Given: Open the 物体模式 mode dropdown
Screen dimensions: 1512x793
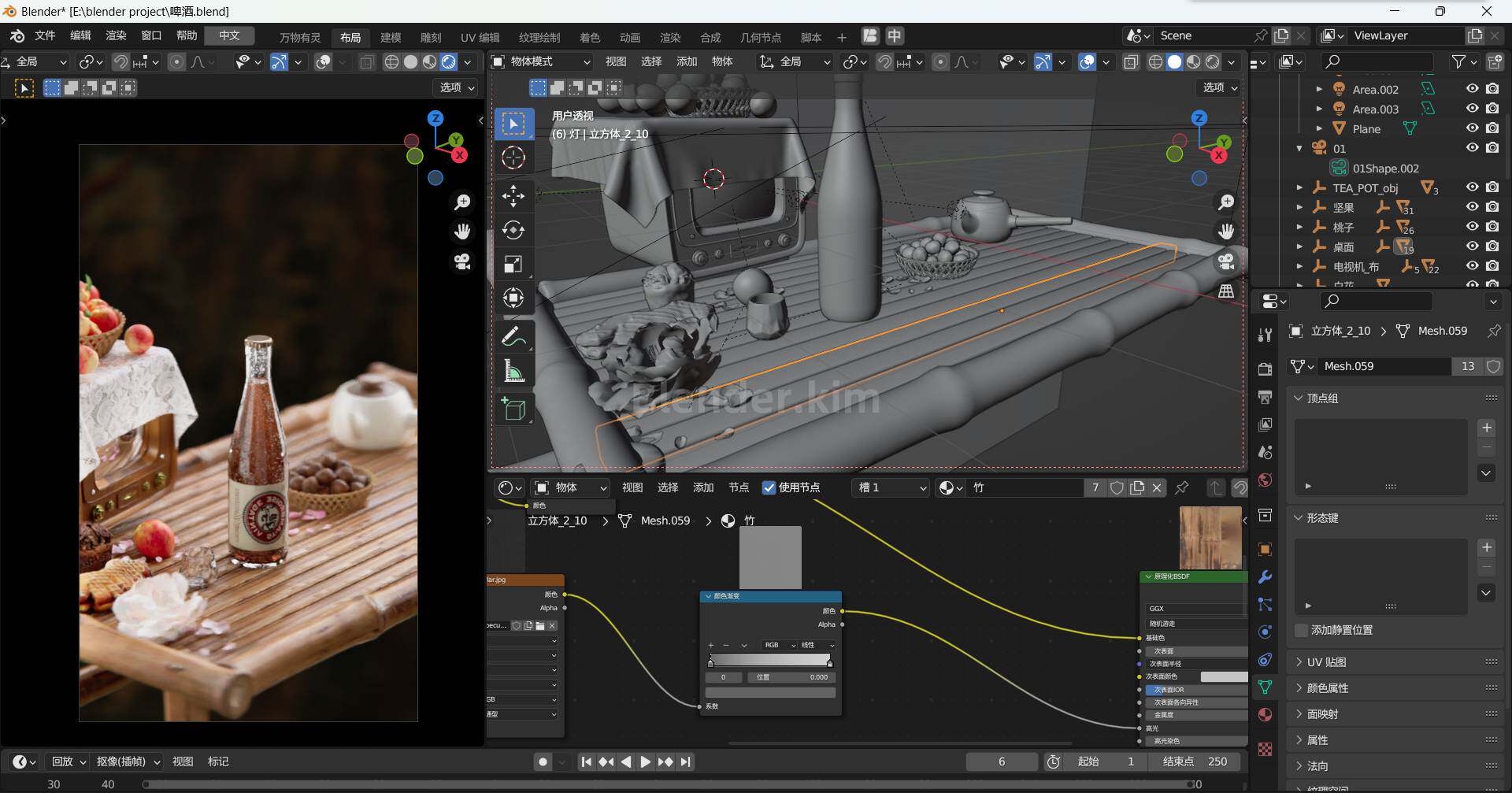Looking at the screenshot, I should tap(541, 61).
